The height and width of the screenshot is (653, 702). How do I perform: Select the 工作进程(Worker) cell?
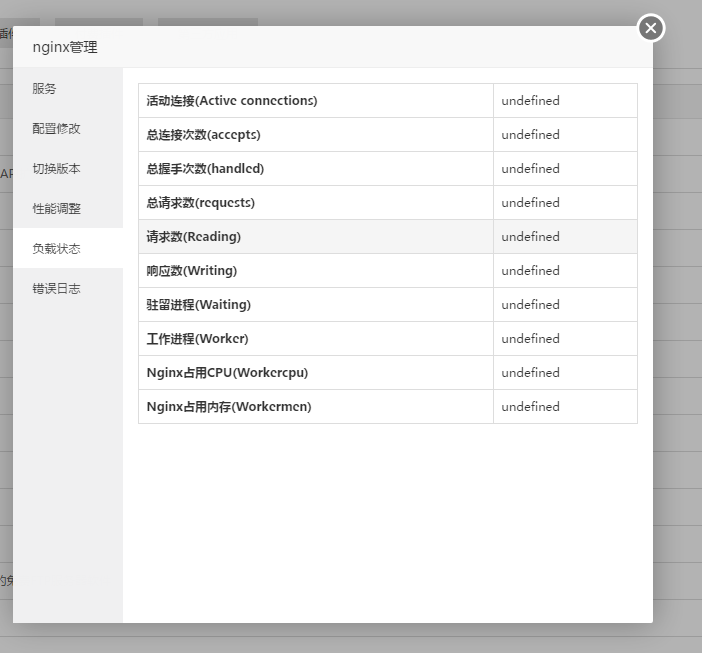click(316, 339)
